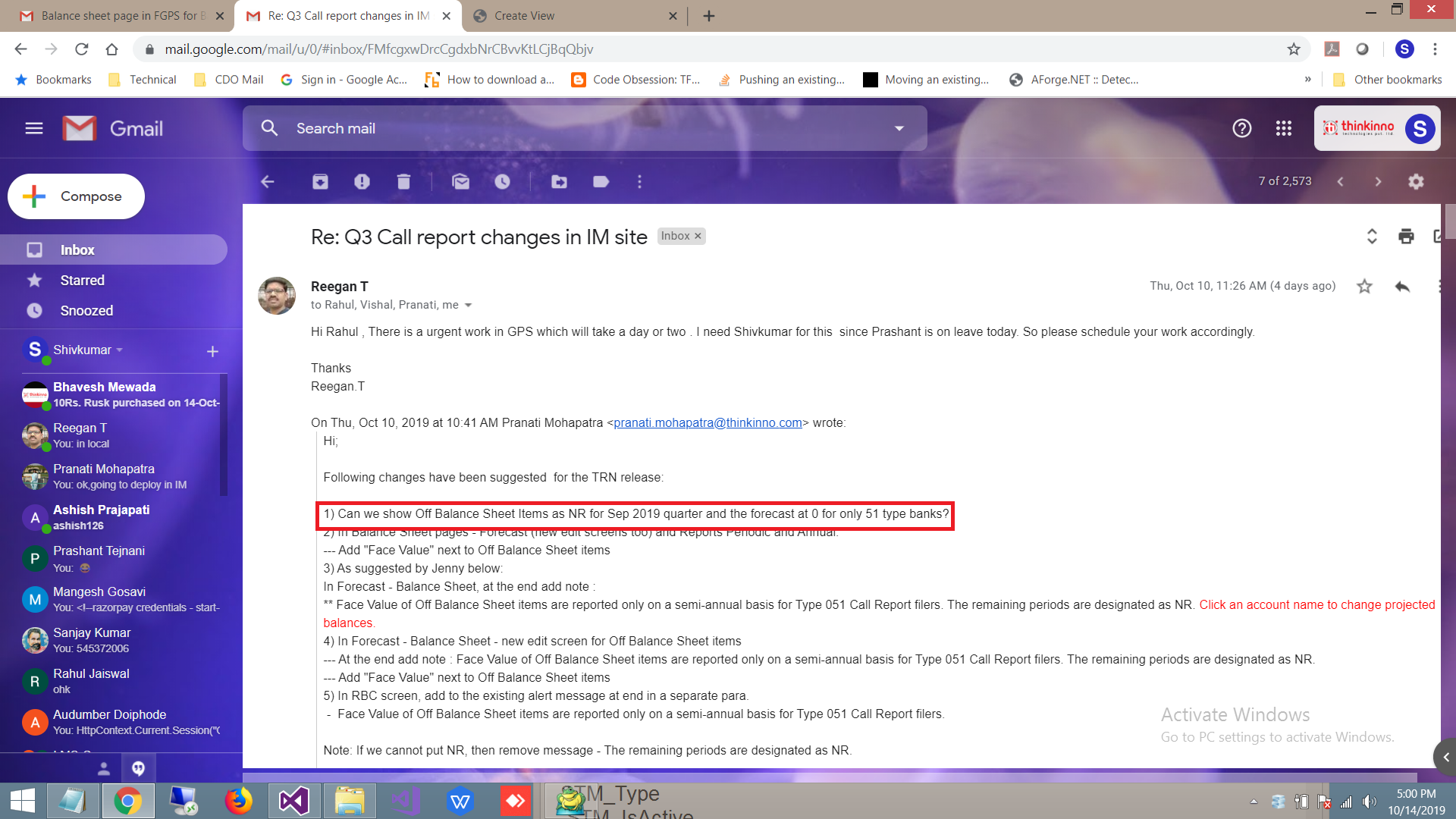The width and height of the screenshot is (1456, 819).
Task: Print all of this conversation
Action: click(1406, 236)
